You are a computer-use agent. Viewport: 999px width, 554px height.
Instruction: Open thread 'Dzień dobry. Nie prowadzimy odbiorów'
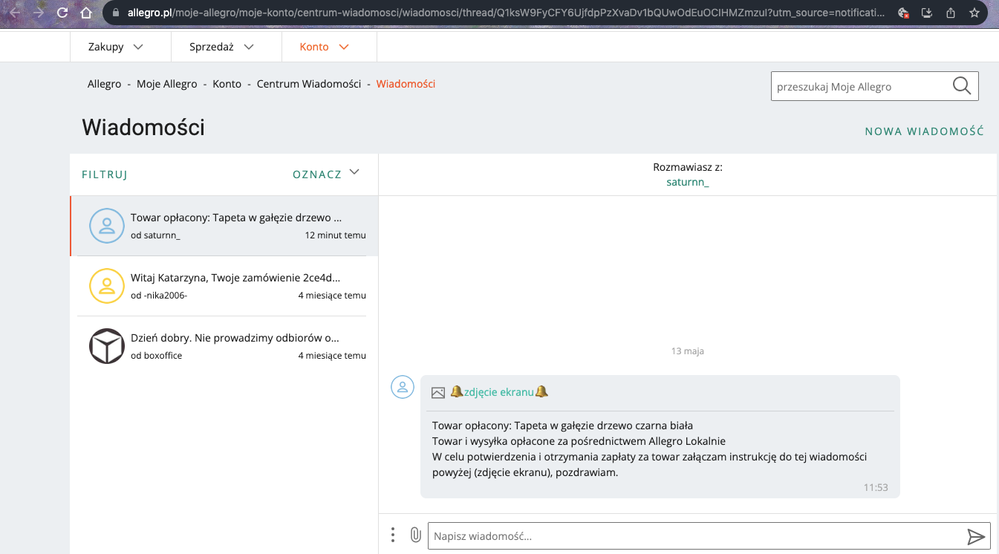point(224,346)
